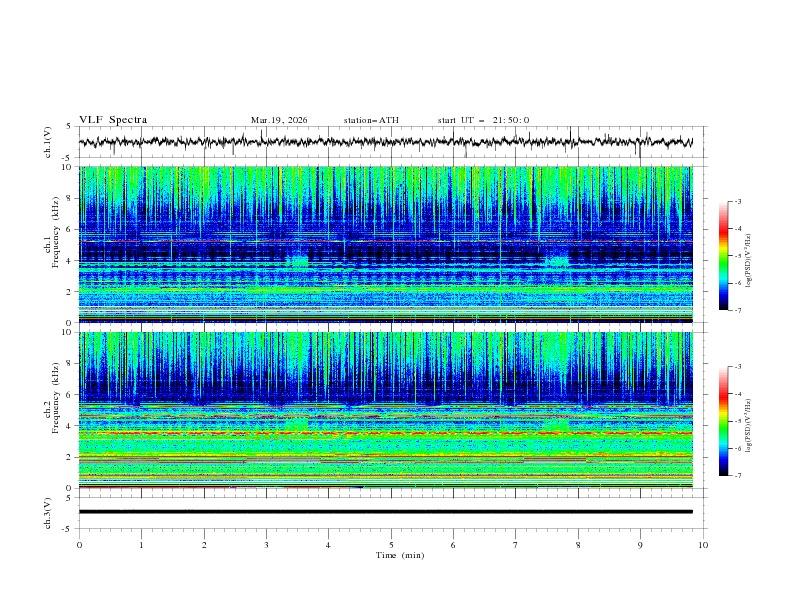Image resolution: width=792 pixels, height=612 pixels.
Task: Select the Mar.19, 2026 date label
Action: point(279,120)
